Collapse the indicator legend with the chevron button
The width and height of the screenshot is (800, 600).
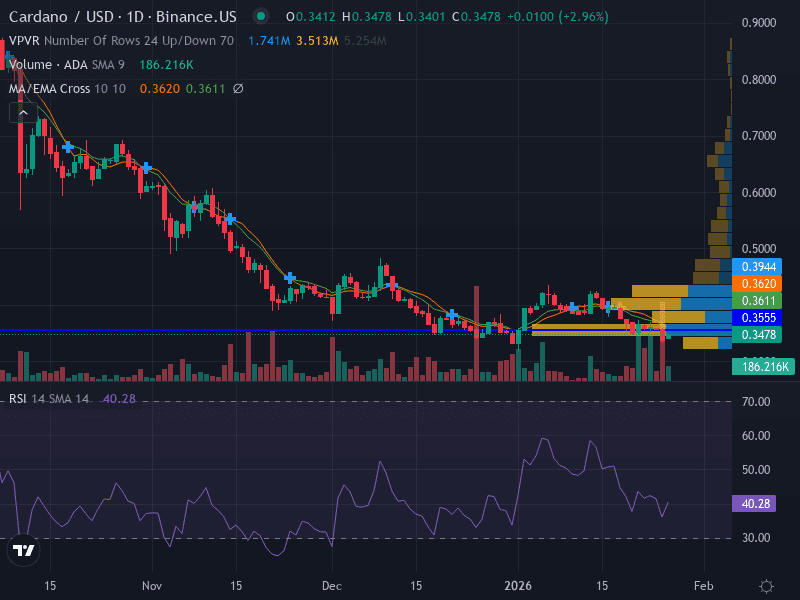coord(23,113)
